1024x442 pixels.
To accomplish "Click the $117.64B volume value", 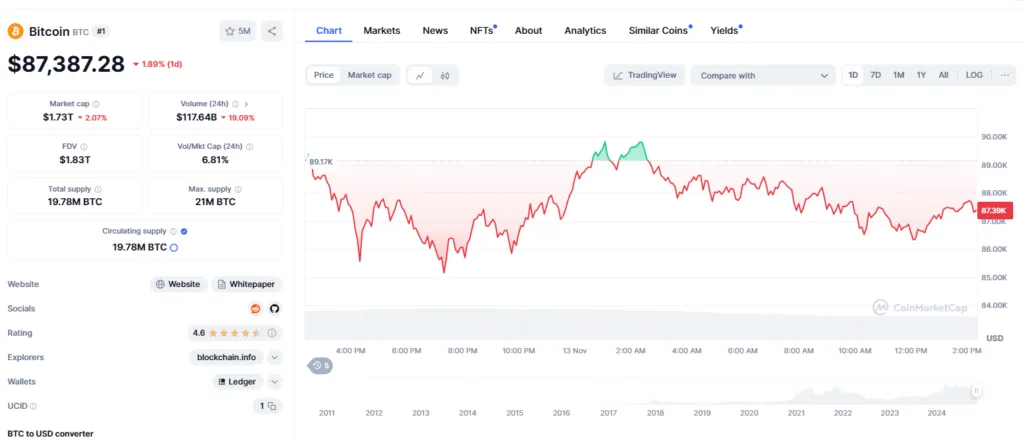I will tap(197, 118).
